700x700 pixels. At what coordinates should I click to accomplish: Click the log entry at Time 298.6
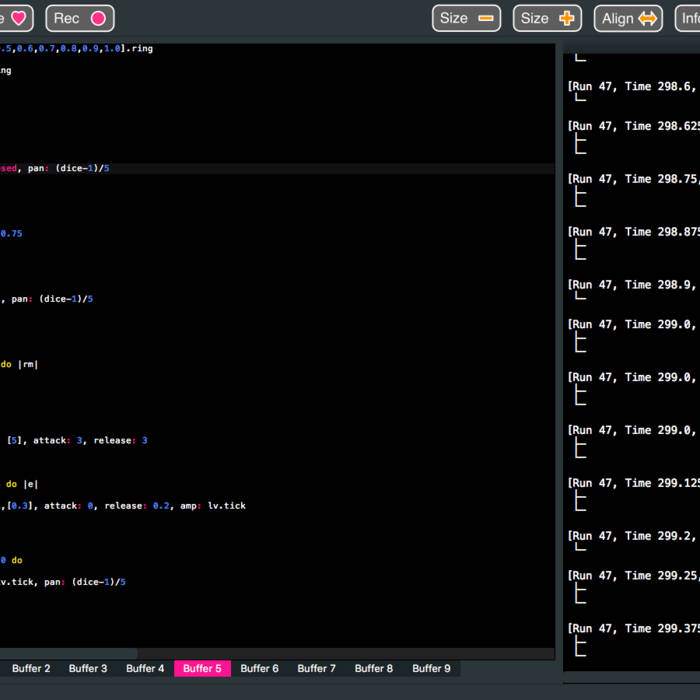coord(633,87)
